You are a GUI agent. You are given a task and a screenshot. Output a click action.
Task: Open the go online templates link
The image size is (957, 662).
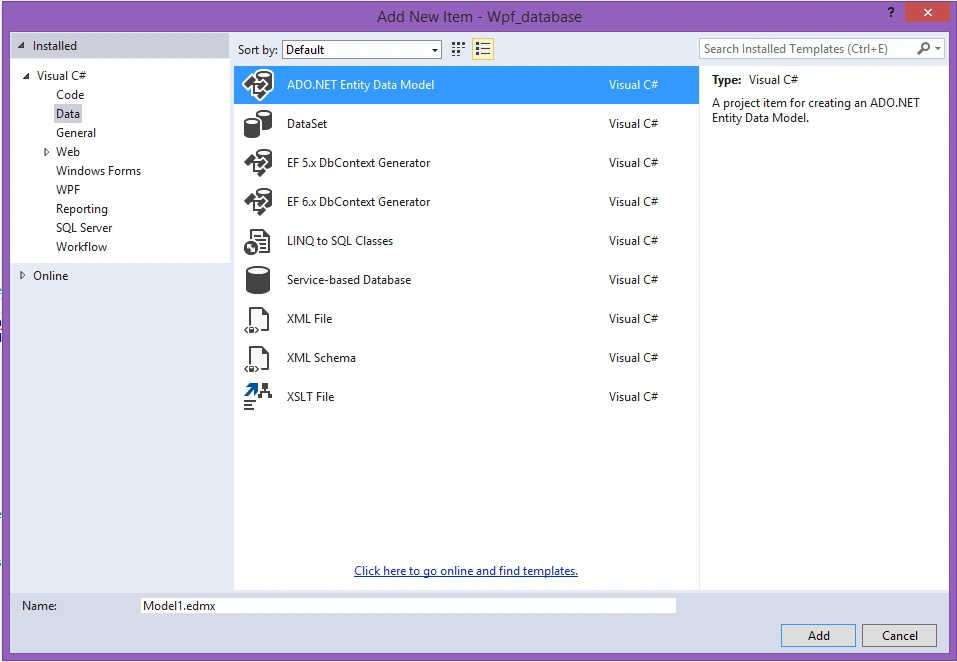click(466, 571)
